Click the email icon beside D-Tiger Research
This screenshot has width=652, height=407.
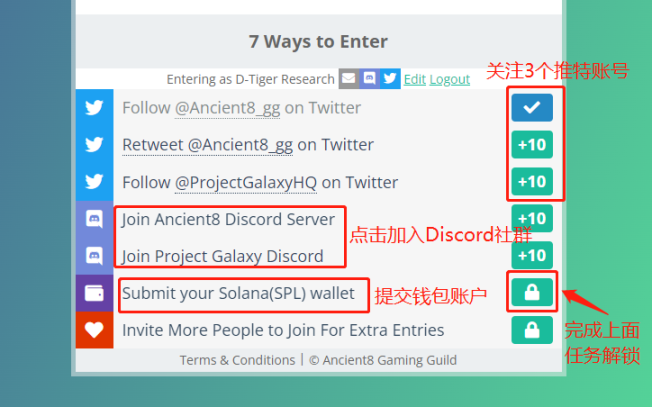(x=348, y=79)
